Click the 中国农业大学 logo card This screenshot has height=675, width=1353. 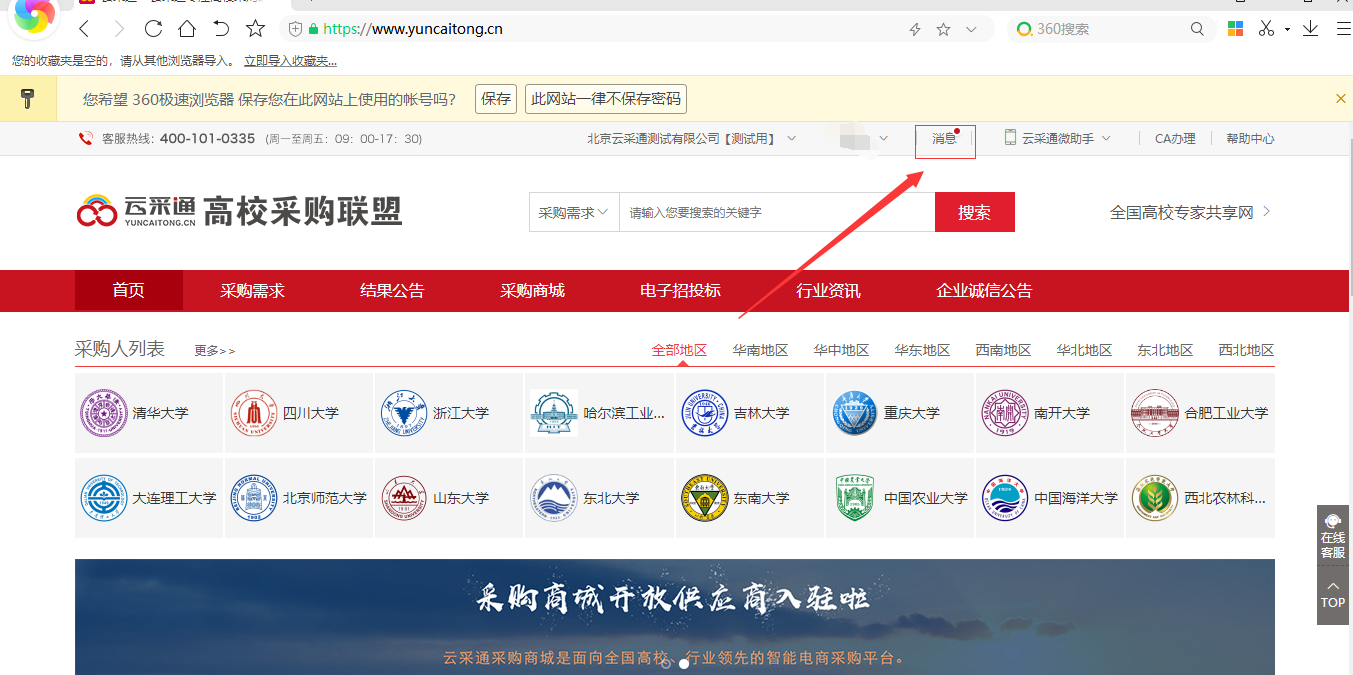click(x=900, y=498)
